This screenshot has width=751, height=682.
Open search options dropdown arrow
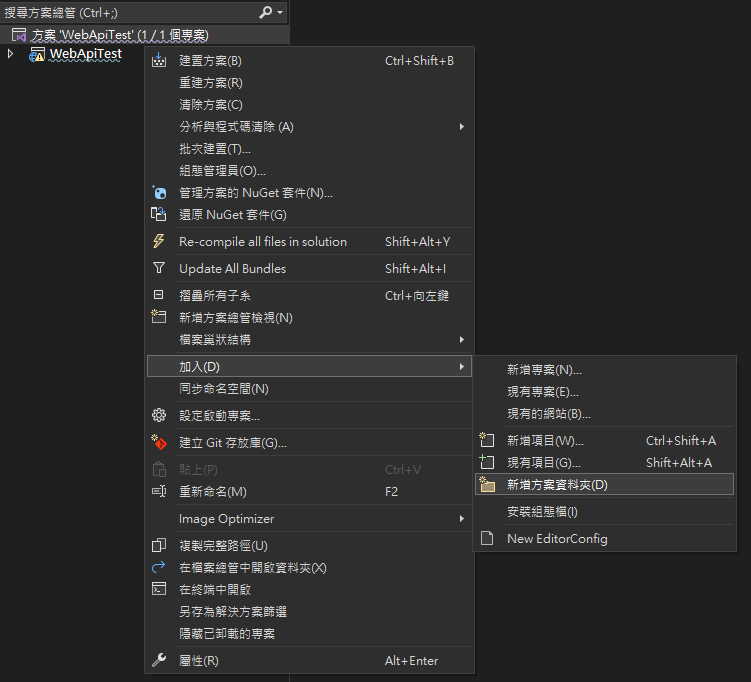(x=280, y=12)
